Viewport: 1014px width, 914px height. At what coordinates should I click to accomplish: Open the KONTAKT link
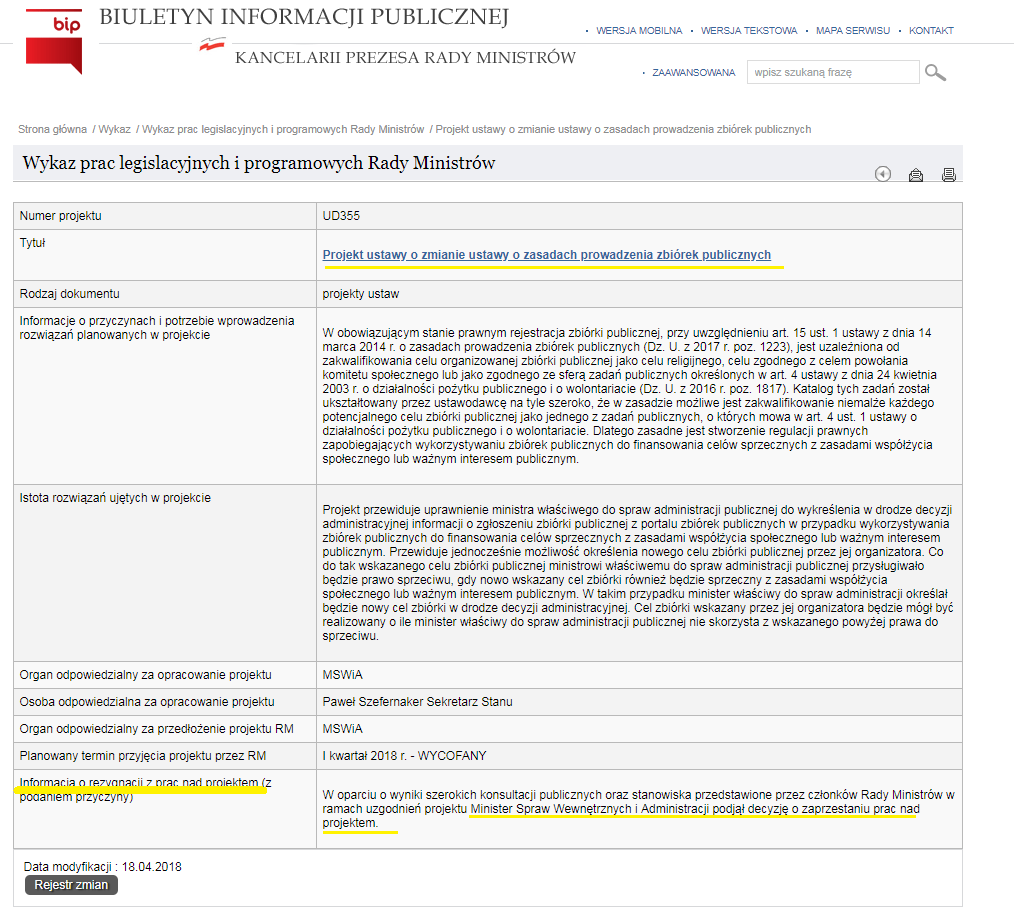(x=931, y=30)
